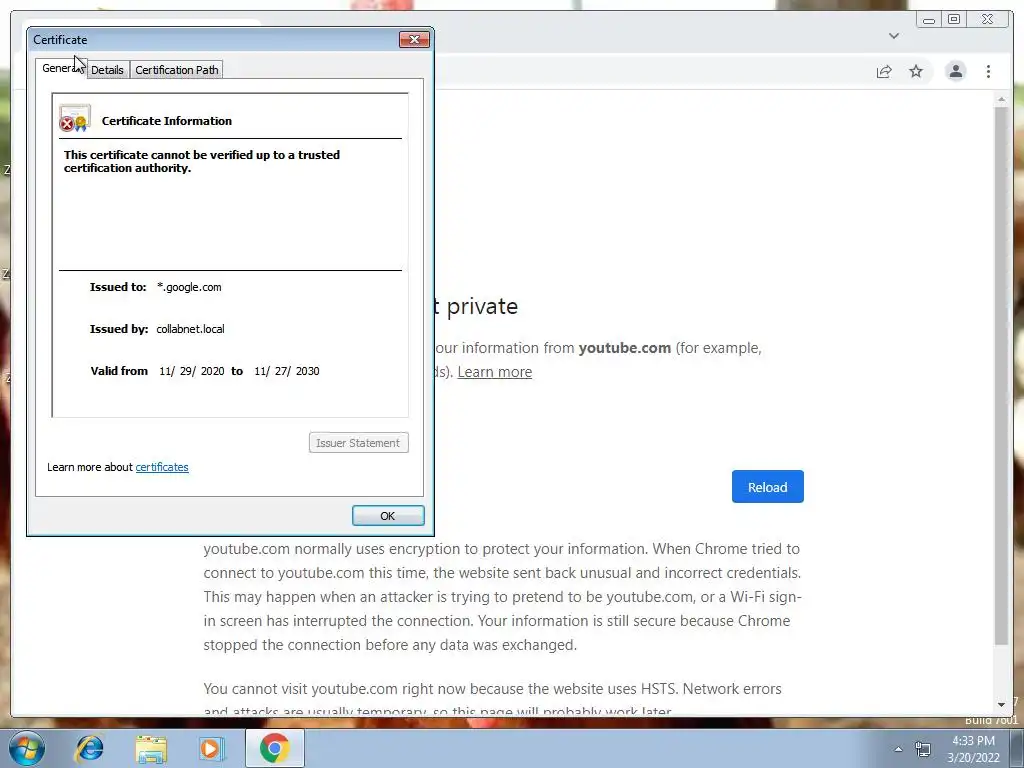Click OK in Certificate dialog

[388, 515]
